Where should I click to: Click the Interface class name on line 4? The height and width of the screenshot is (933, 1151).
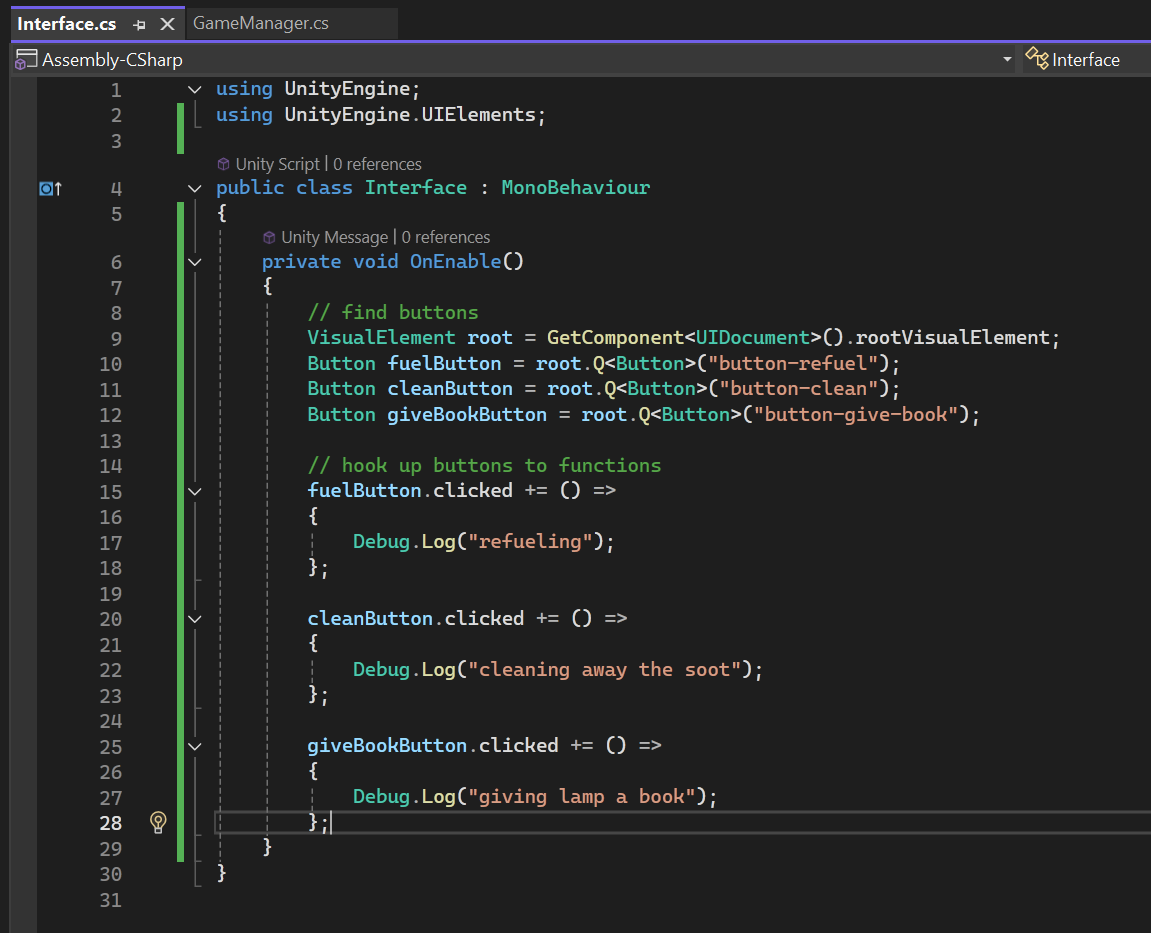coord(415,187)
